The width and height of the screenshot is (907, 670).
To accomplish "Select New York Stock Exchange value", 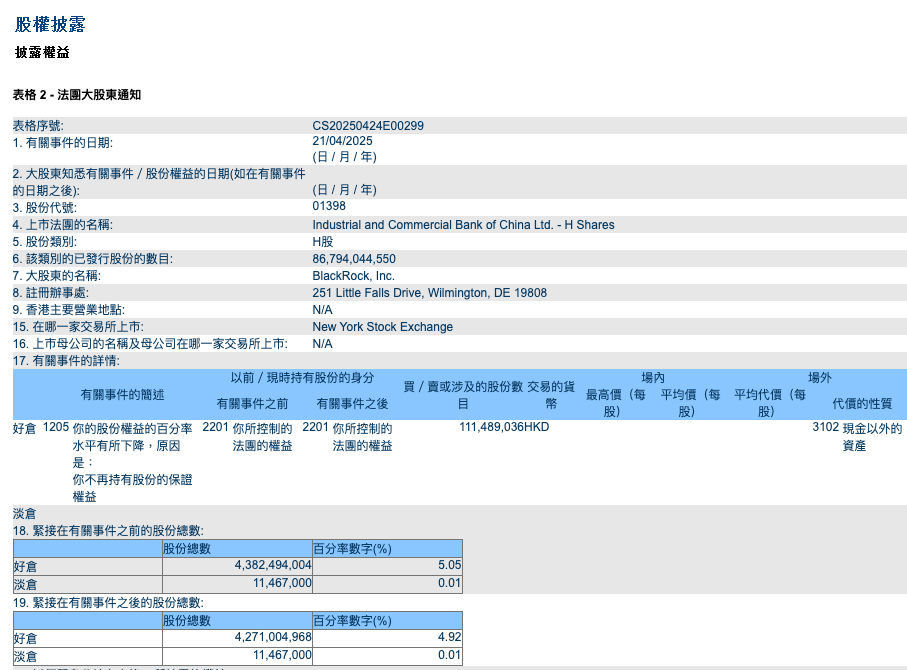I will (382, 327).
